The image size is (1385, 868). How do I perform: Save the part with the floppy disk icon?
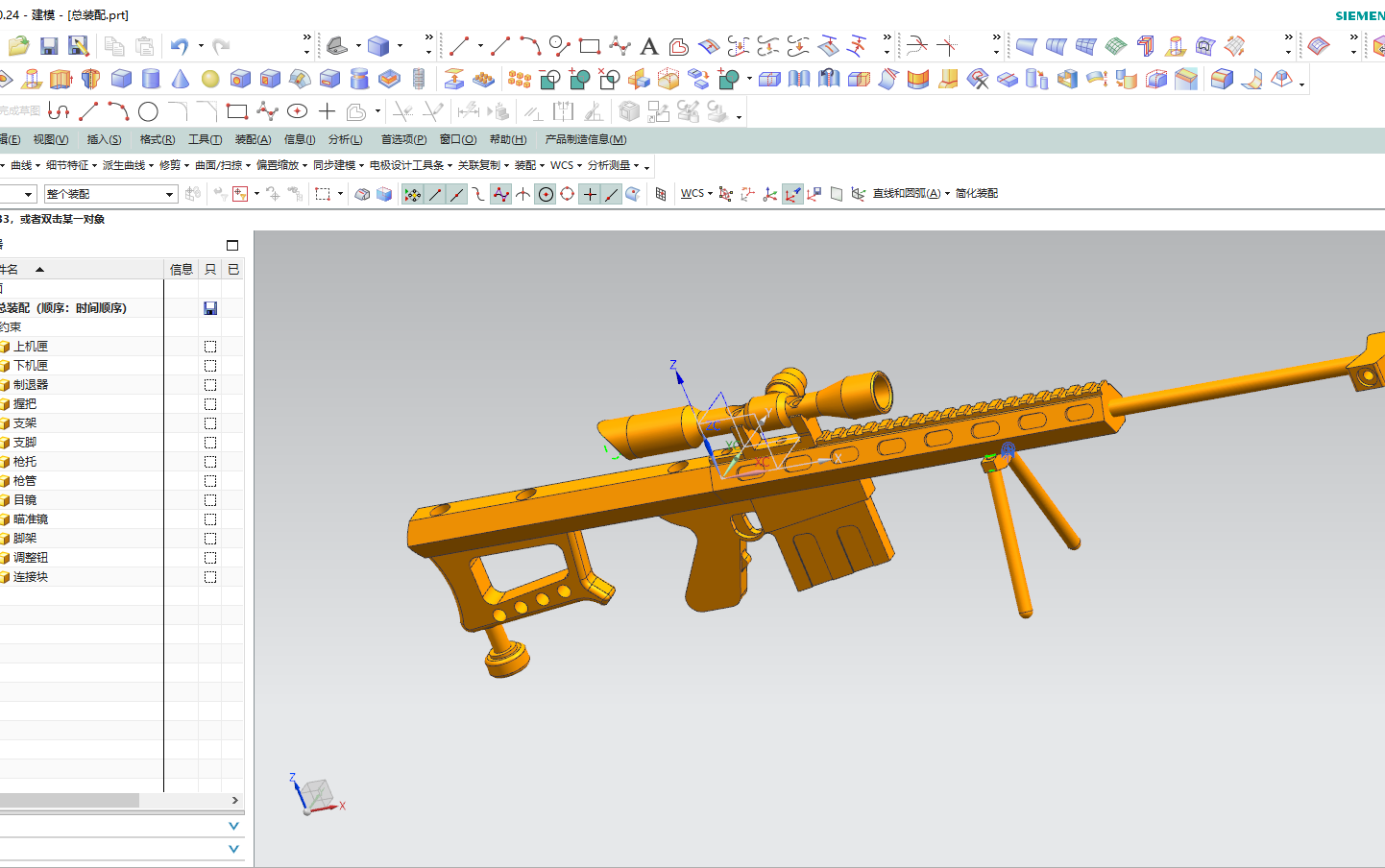49,46
